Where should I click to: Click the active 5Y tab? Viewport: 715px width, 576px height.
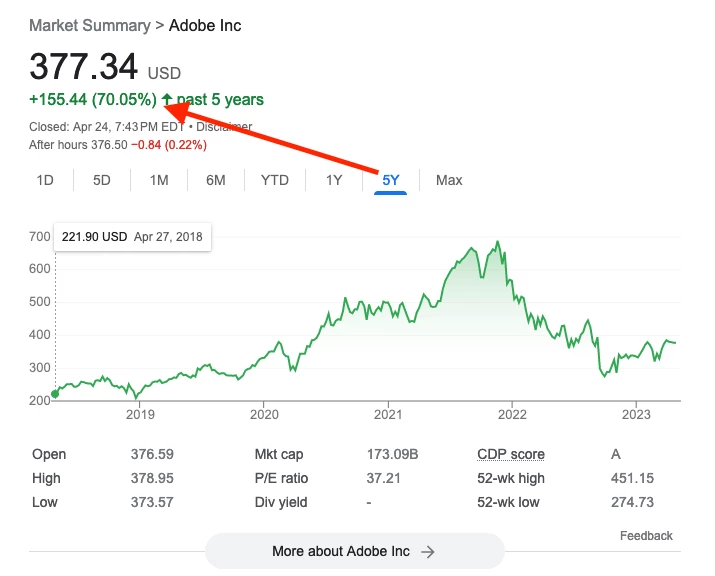[391, 180]
